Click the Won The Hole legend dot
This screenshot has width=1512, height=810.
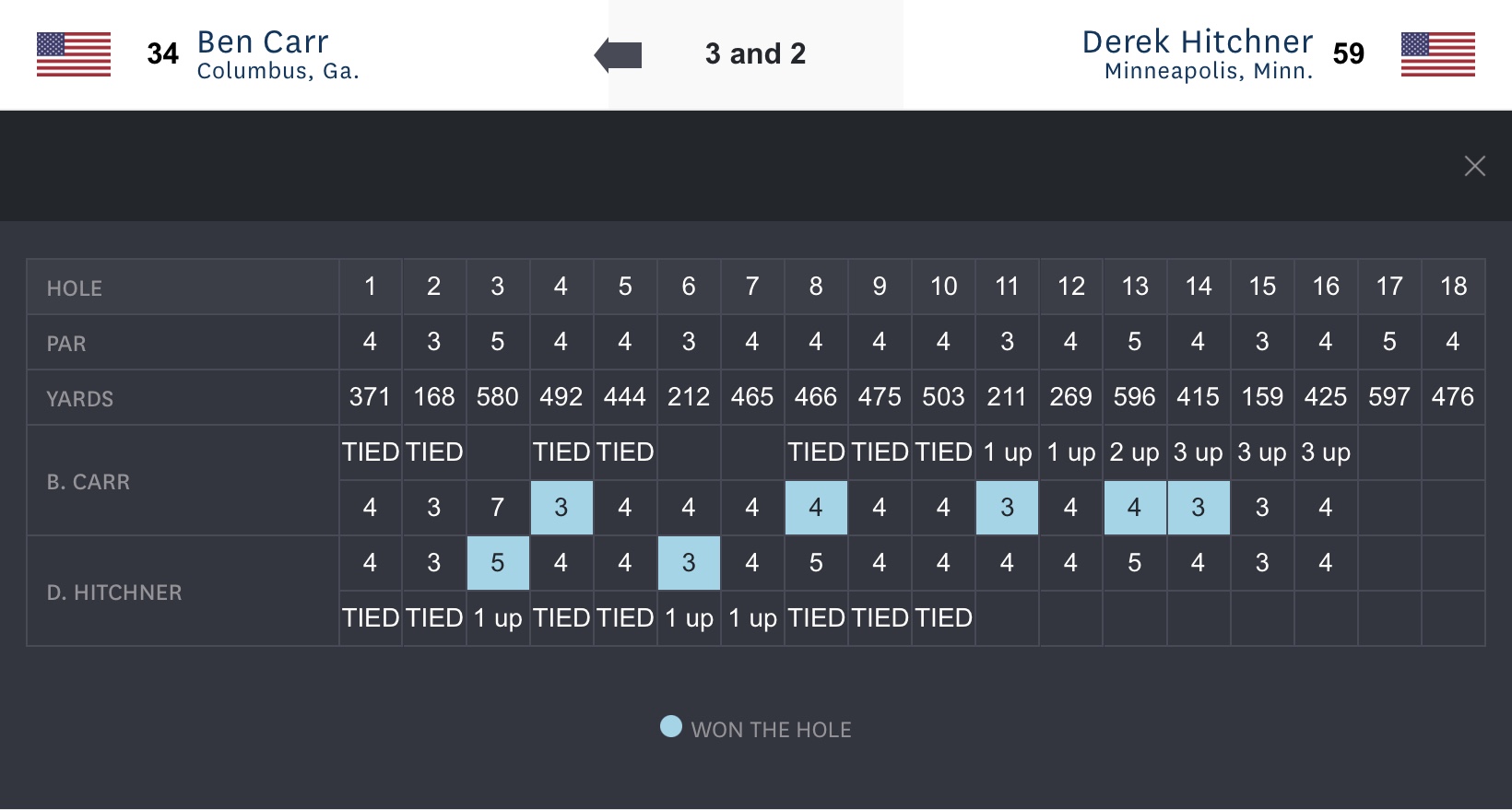[x=671, y=727]
